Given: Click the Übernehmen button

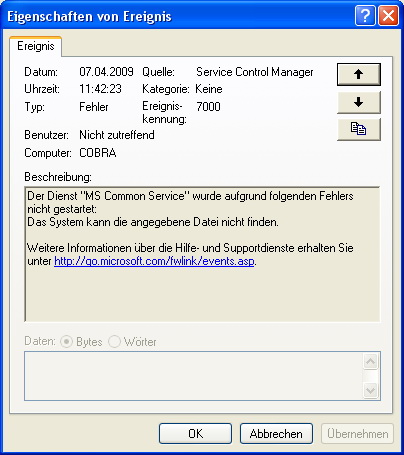Looking at the screenshot, I should coord(358,434).
